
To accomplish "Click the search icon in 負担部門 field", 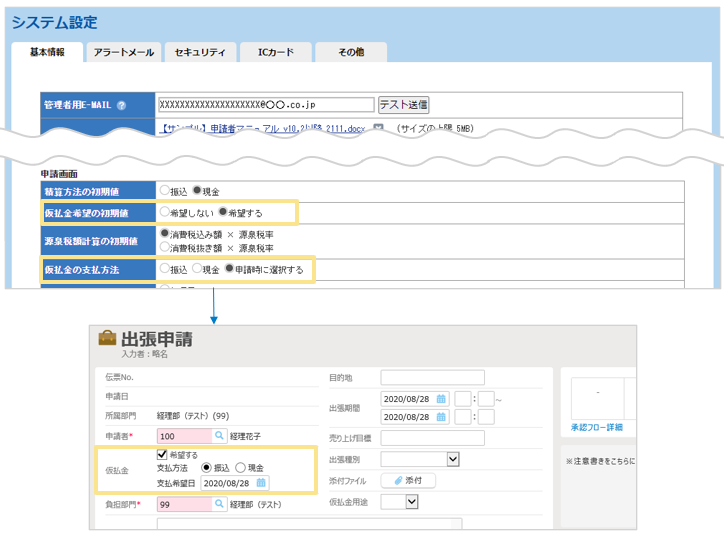I will pos(220,505).
